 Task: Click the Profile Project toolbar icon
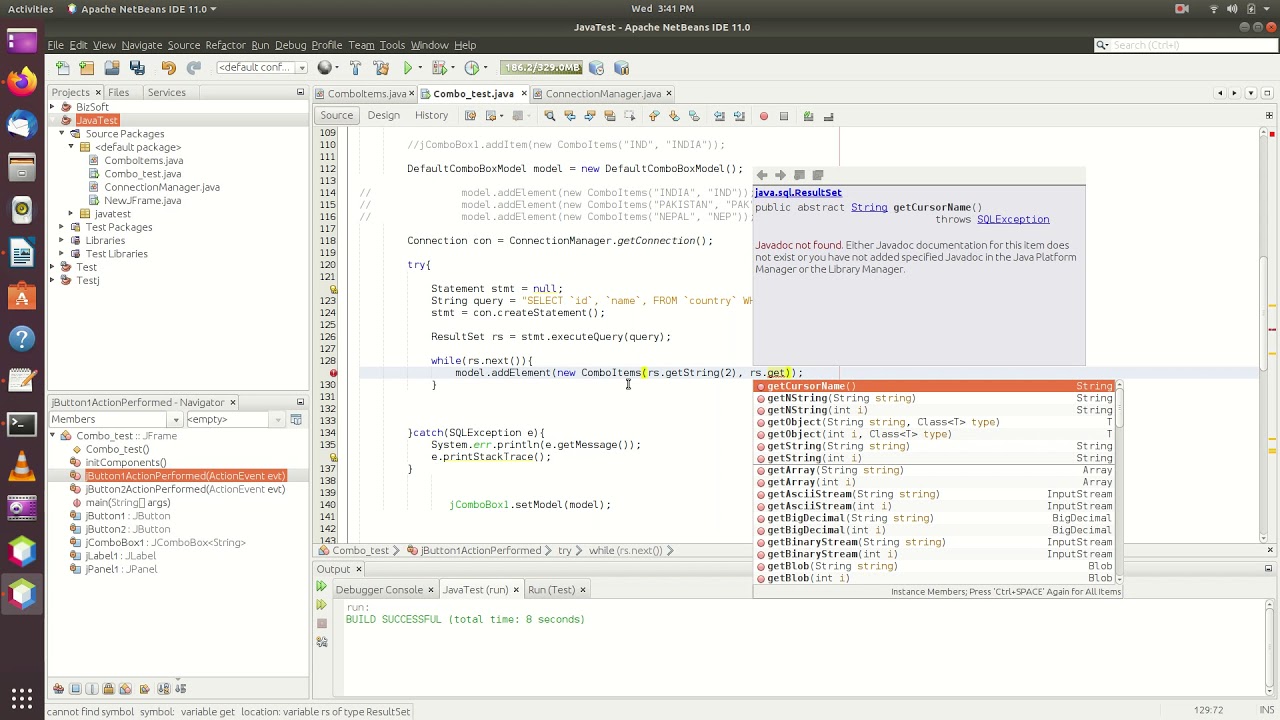[x=472, y=68]
